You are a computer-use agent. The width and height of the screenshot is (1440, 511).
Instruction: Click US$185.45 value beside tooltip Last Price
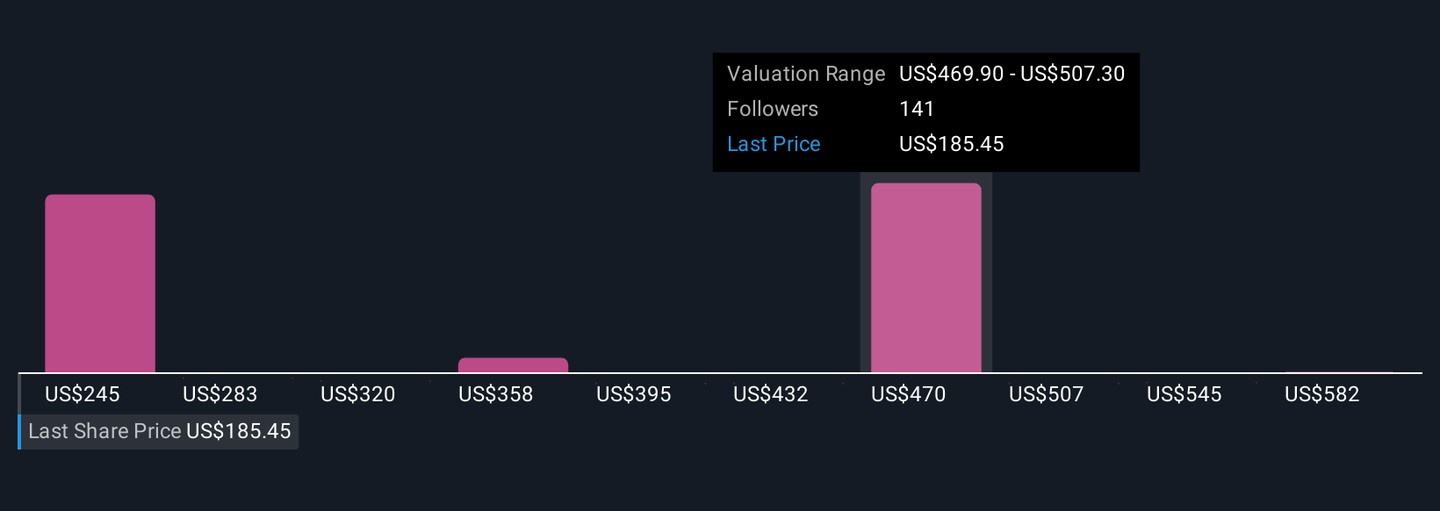(x=951, y=144)
